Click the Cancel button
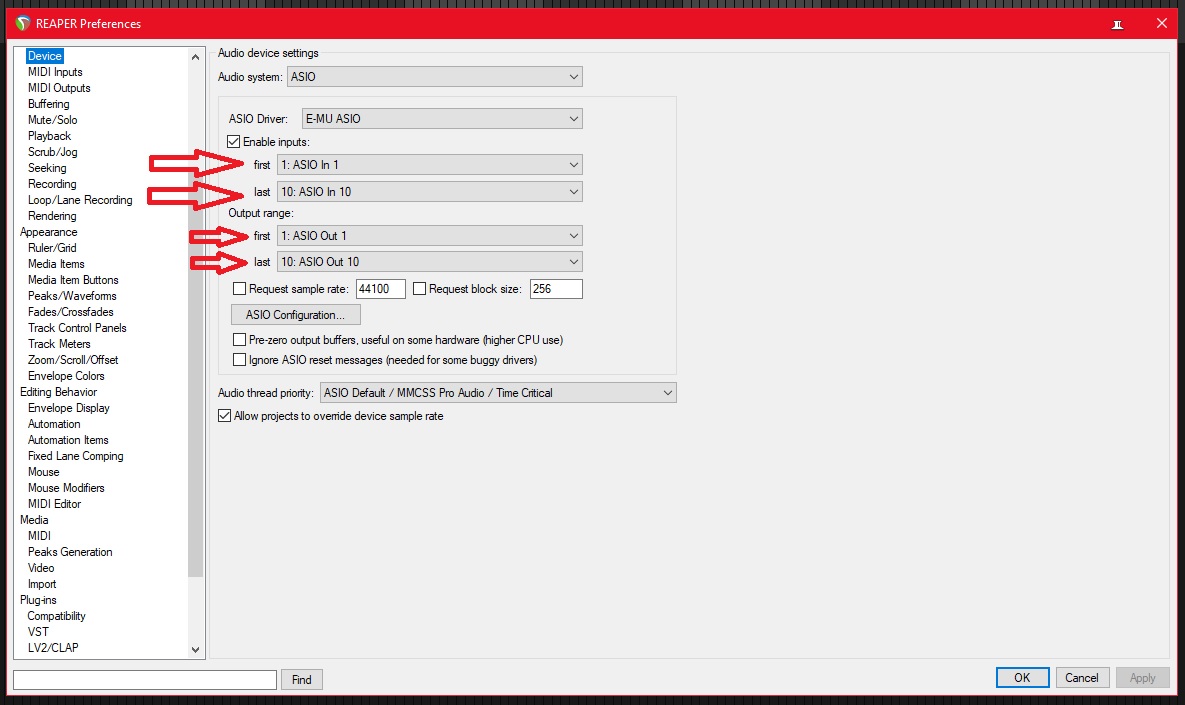 point(1081,678)
